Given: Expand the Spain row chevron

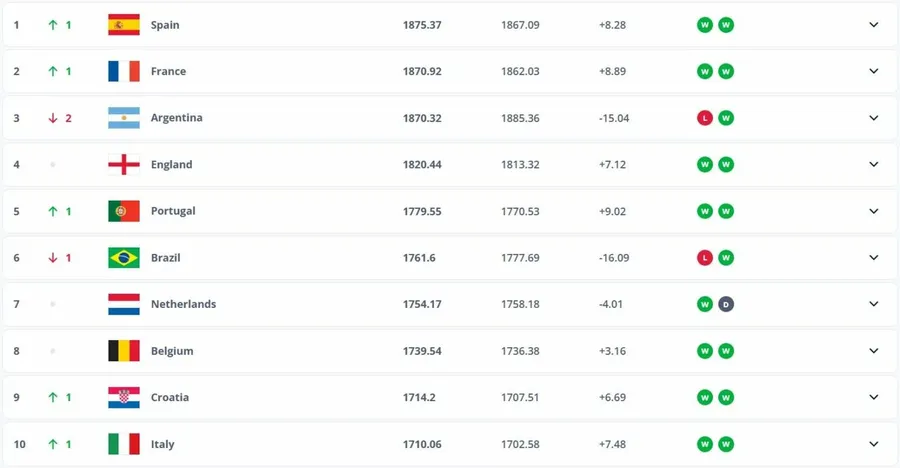Looking at the screenshot, I should (873, 25).
